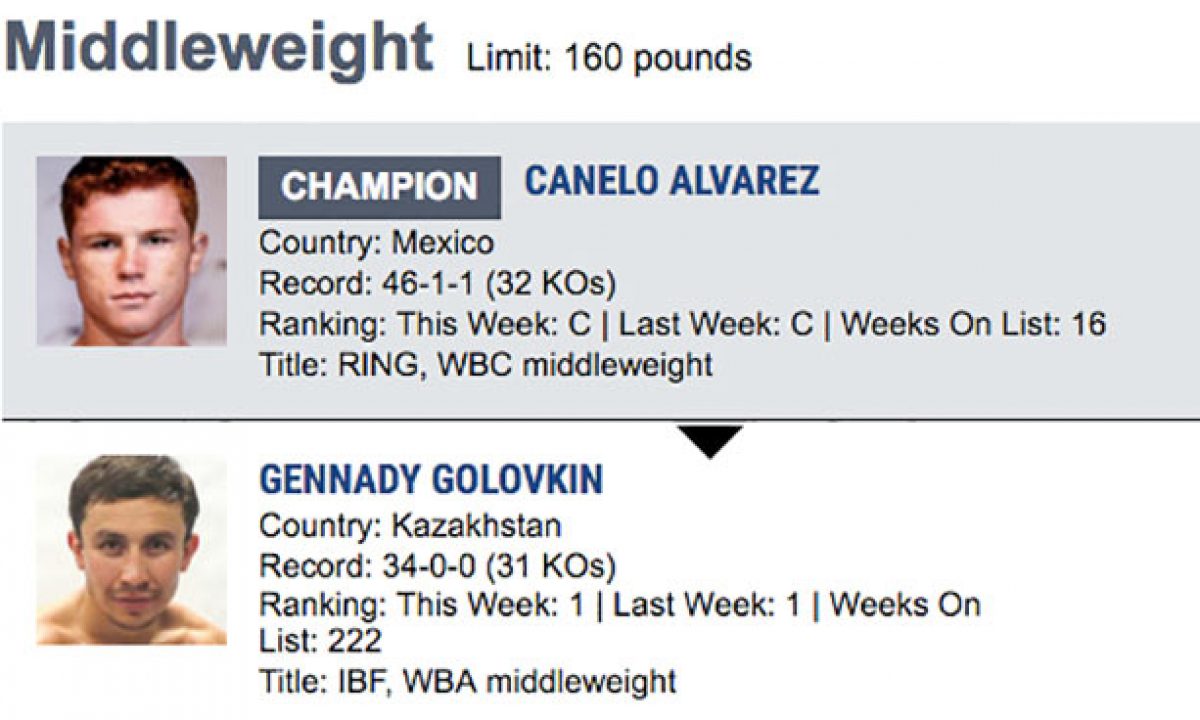The image size is (1200, 720).
Task: Click Canelo's "This Week: C" ranking
Action: coord(496,325)
